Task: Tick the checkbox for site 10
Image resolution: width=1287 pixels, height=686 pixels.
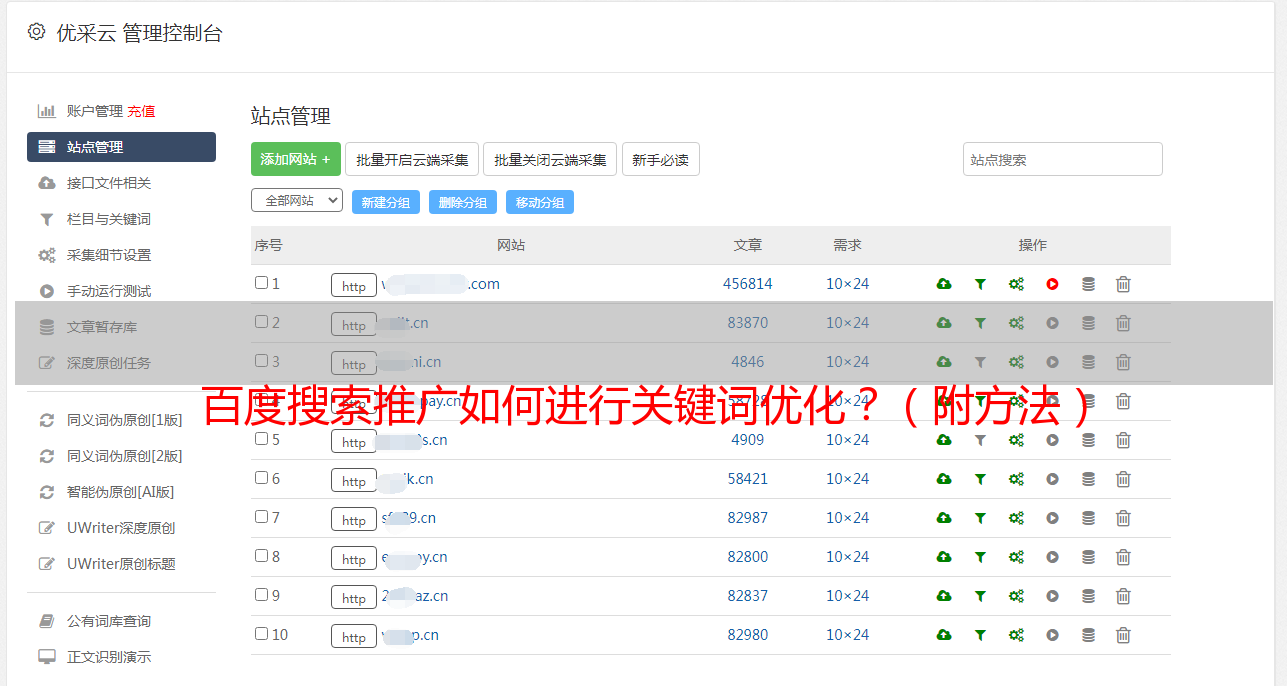Action: click(261, 634)
